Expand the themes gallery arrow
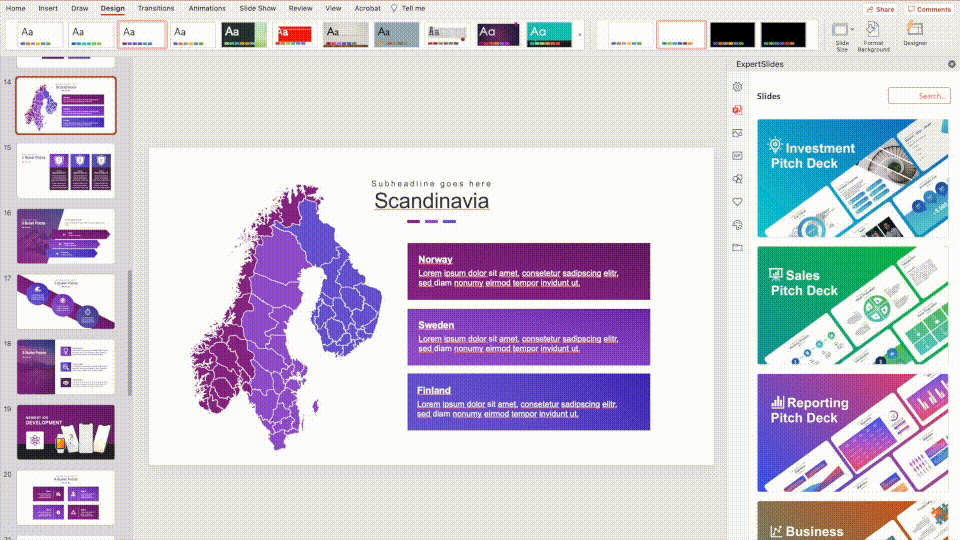This screenshot has height=540, width=960. coord(580,35)
